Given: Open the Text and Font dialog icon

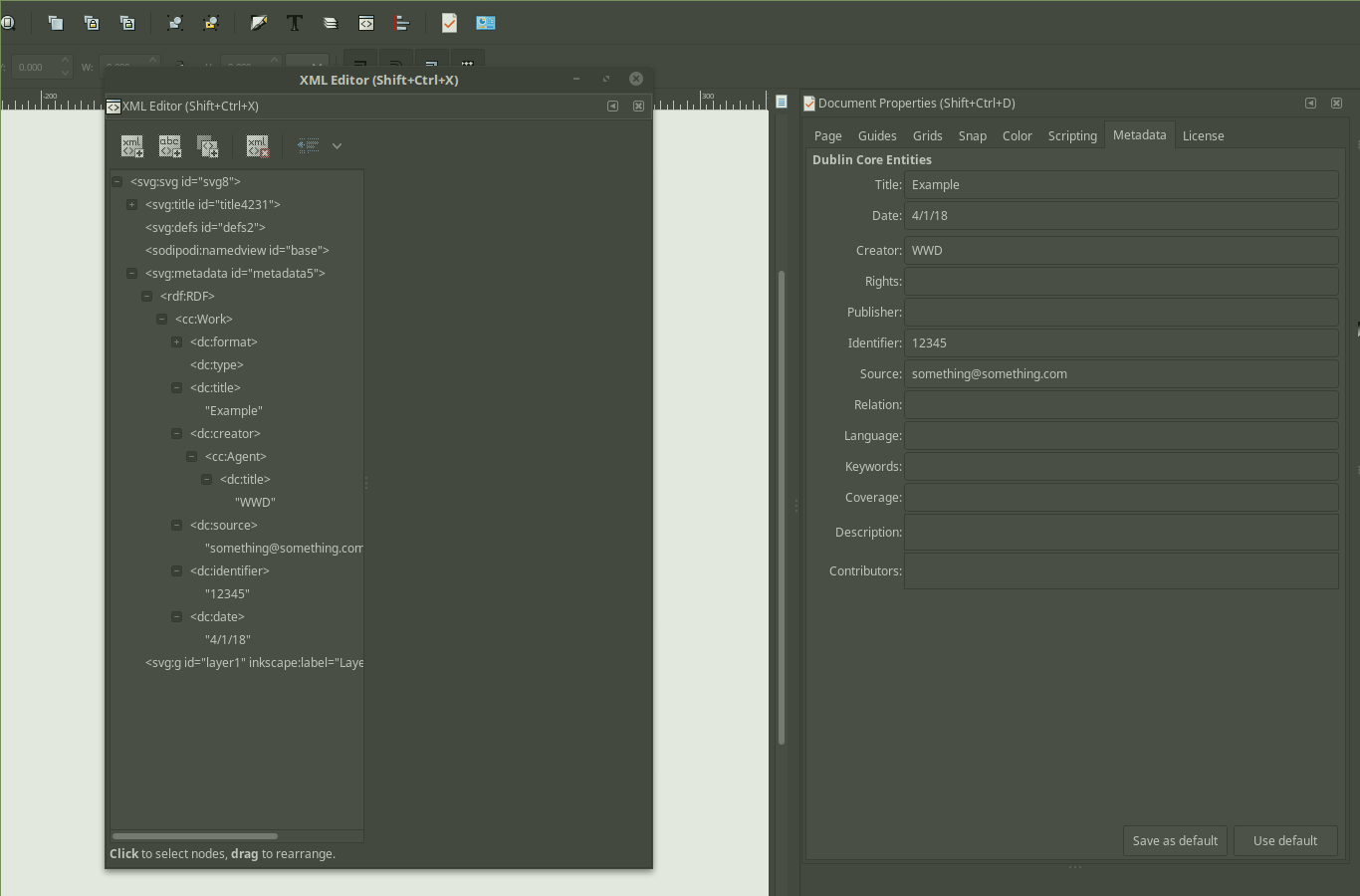Looking at the screenshot, I should pyautogui.click(x=295, y=22).
